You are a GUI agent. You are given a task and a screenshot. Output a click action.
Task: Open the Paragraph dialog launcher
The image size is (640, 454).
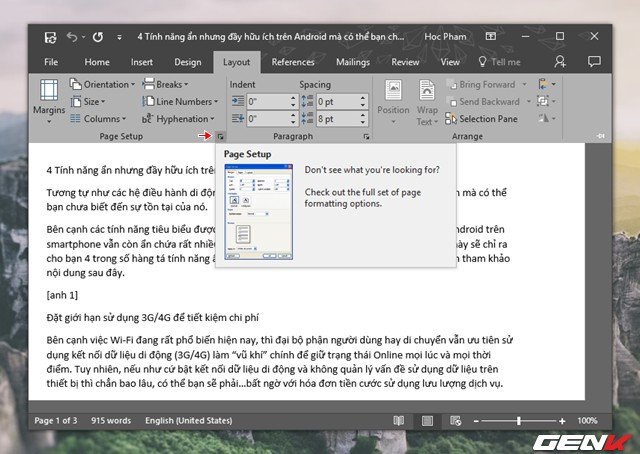click(x=367, y=136)
